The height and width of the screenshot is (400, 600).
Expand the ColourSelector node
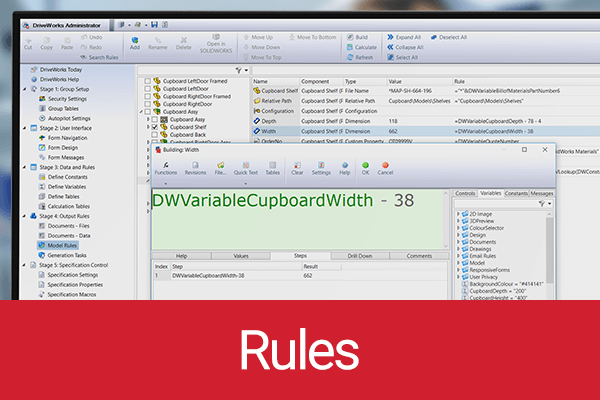coord(458,228)
